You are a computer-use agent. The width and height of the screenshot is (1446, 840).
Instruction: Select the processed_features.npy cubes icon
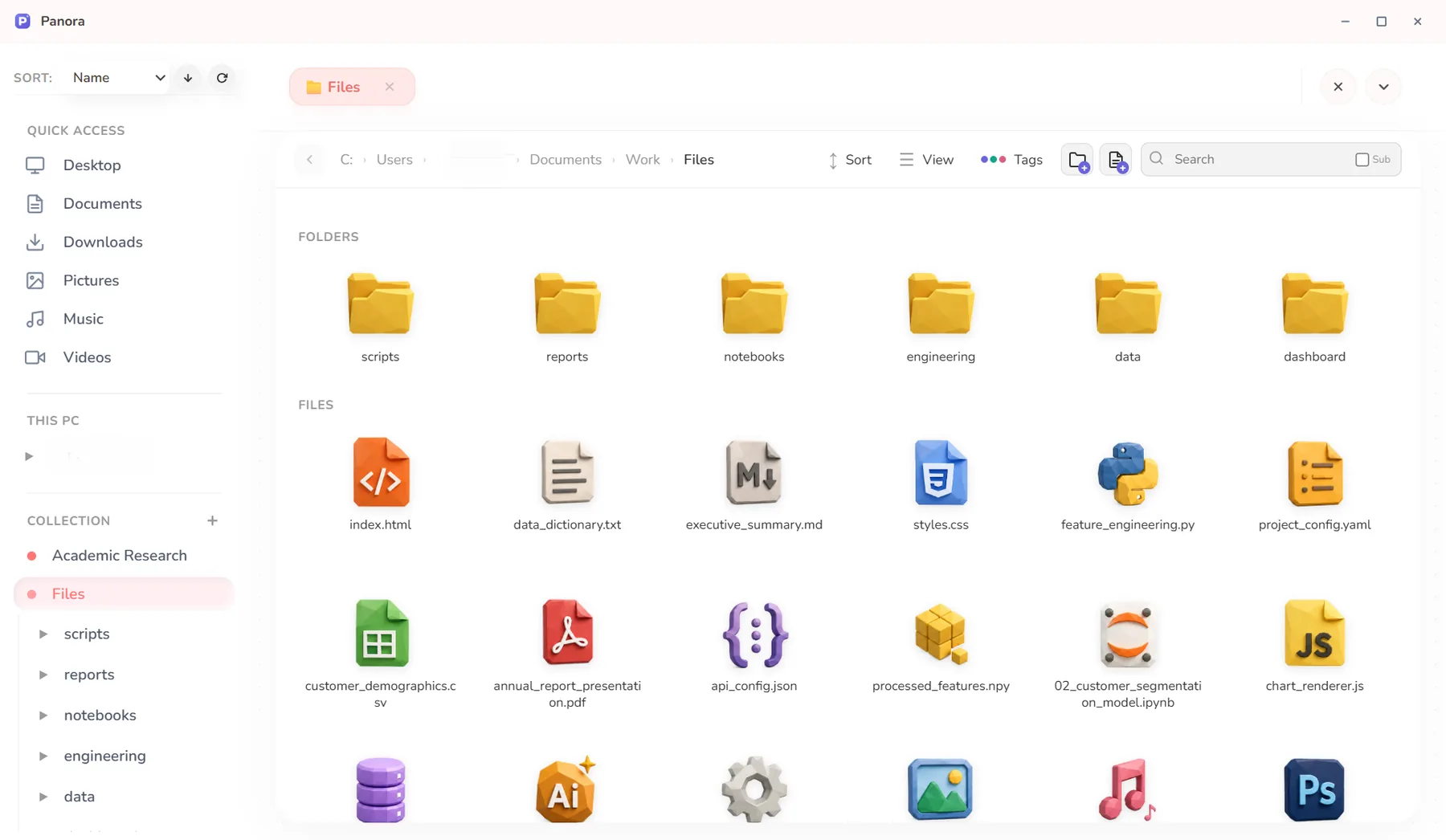pyautogui.click(x=941, y=634)
